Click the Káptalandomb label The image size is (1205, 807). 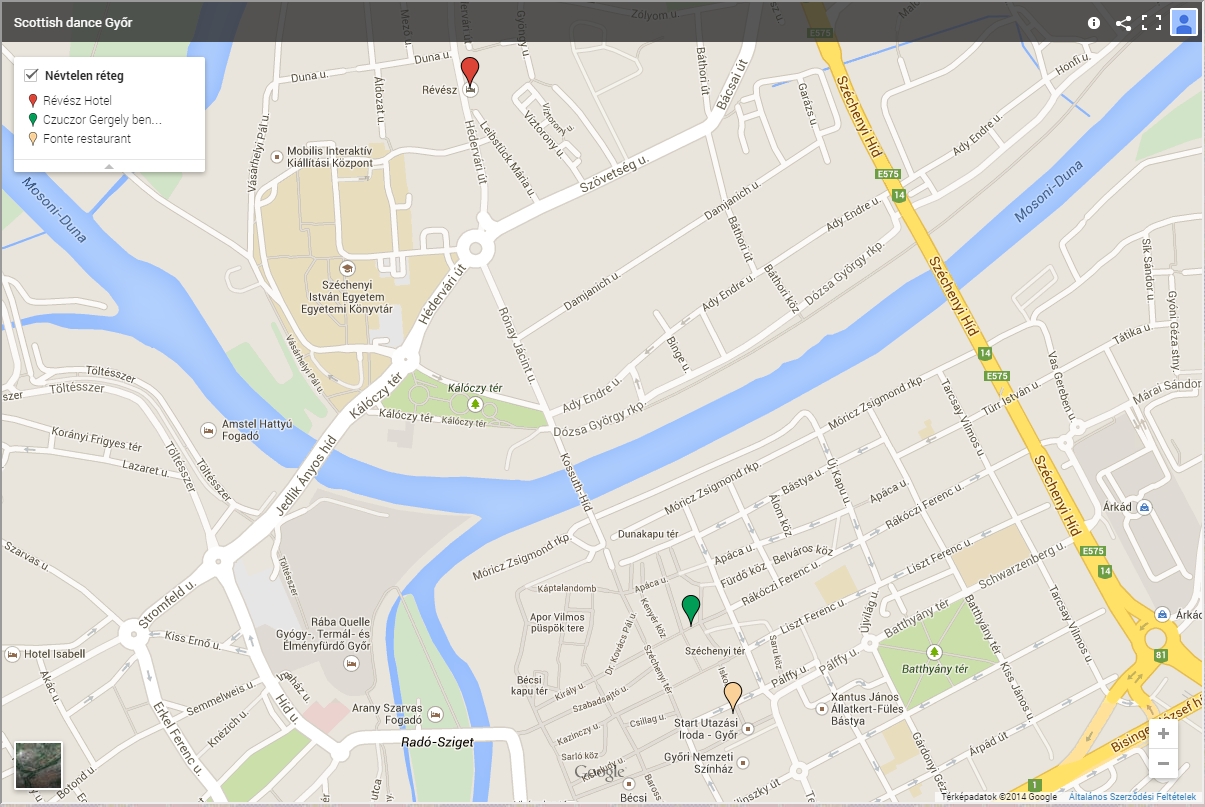click(567, 588)
